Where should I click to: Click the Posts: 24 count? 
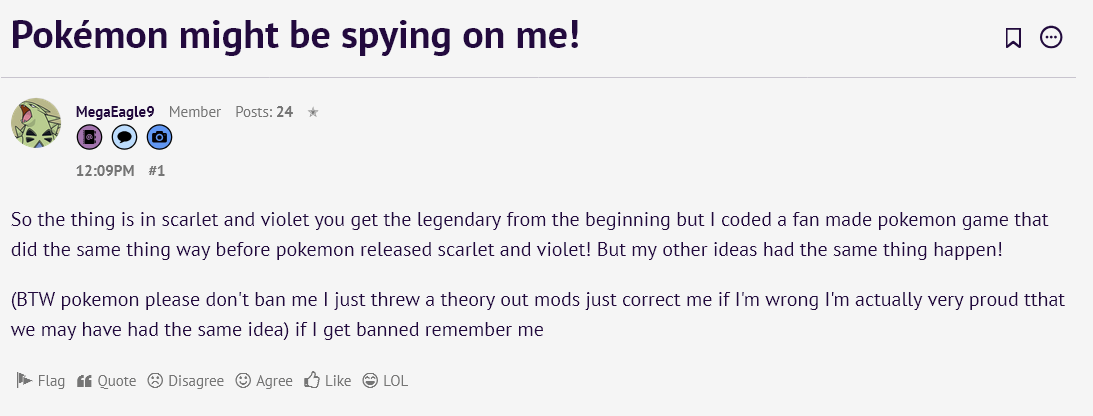[x=264, y=112]
